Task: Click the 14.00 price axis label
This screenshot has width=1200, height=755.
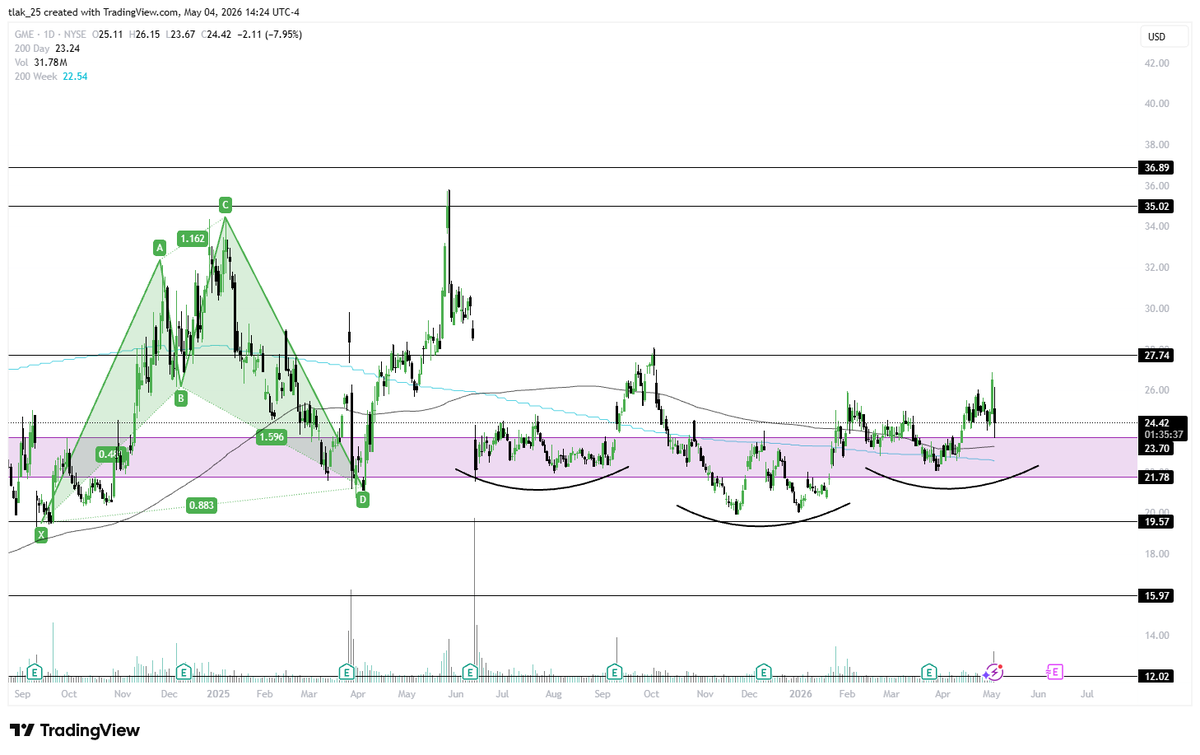Action: click(1156, 636)
